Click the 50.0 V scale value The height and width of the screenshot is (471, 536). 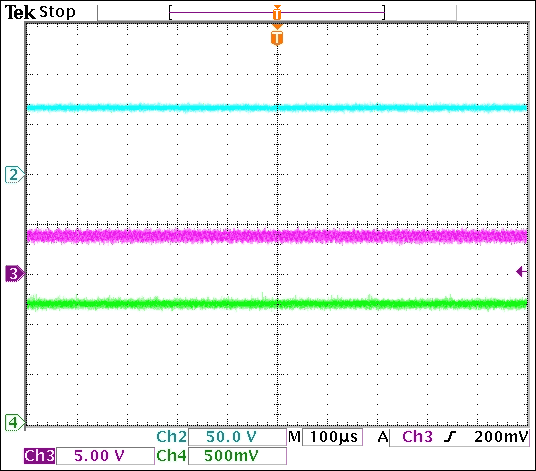(231, 437)
